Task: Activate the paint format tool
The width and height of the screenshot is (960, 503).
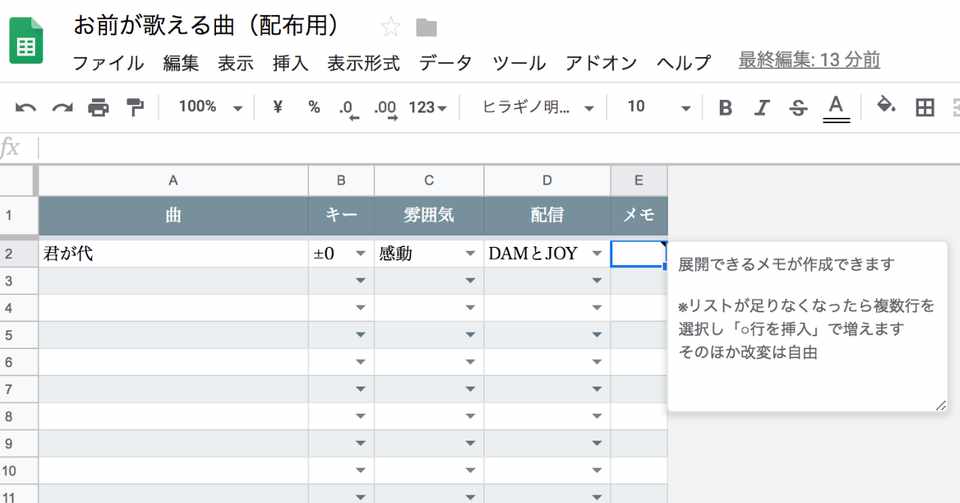Action: 134,107
